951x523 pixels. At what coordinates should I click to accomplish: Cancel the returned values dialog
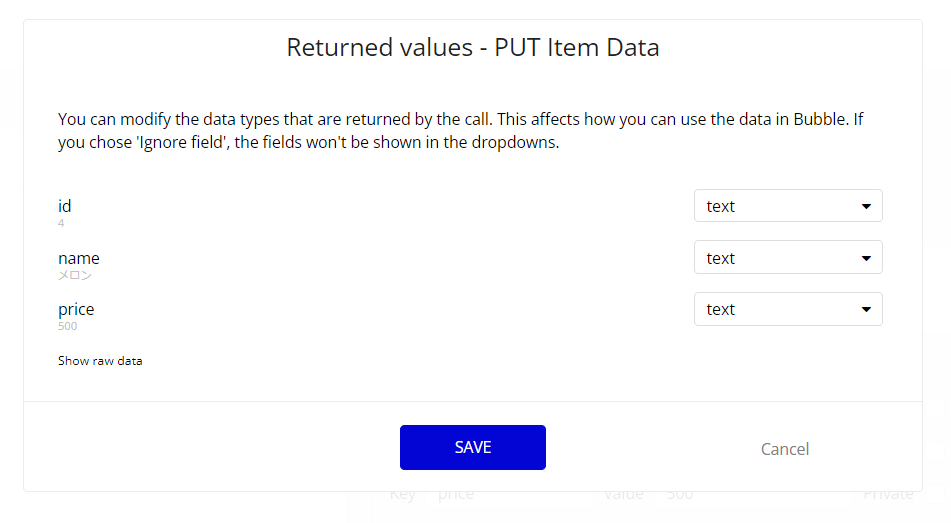pos(784,449)
